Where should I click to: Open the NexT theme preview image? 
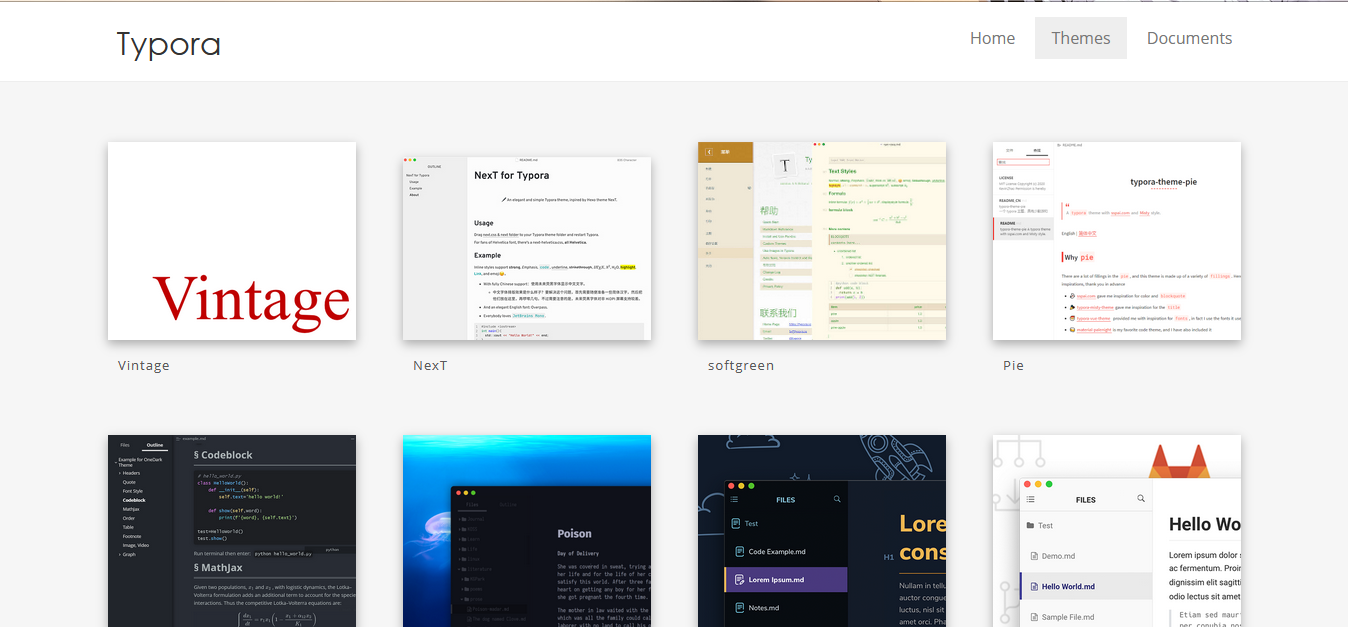pos(526,240)
